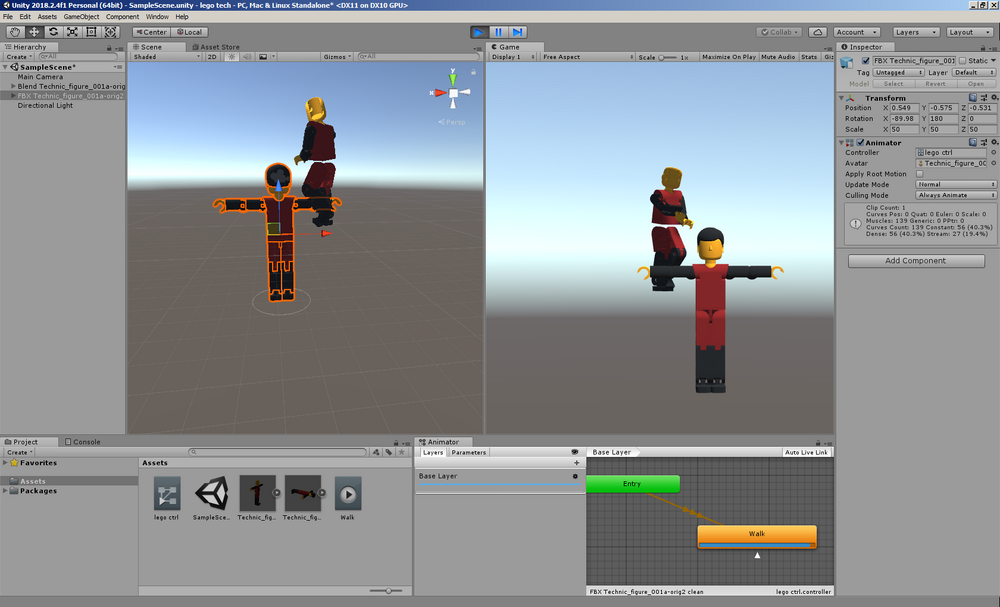Viewport: 1000px width, 607px height.
Task: Add new Animator layer plus button
Action: click(x=577, y=463)
